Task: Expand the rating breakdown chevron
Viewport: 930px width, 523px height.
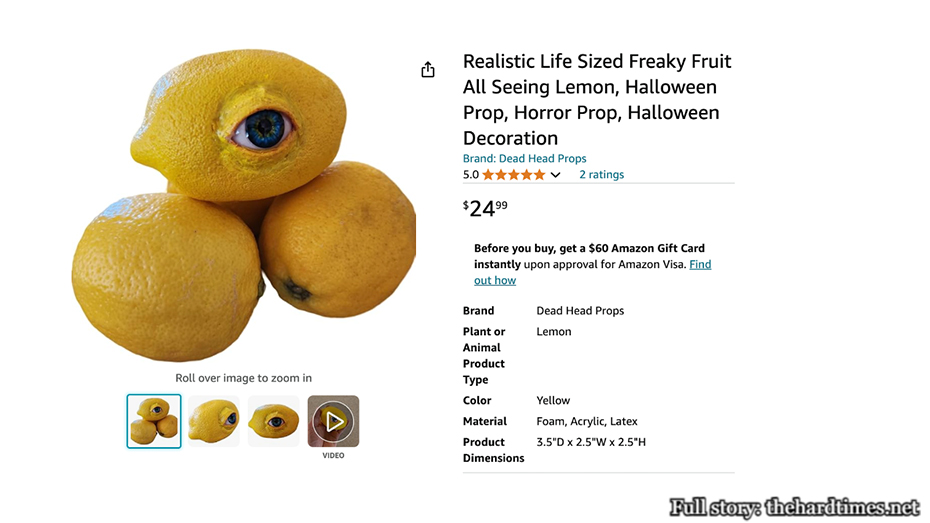Action: [x=556, y=175]
